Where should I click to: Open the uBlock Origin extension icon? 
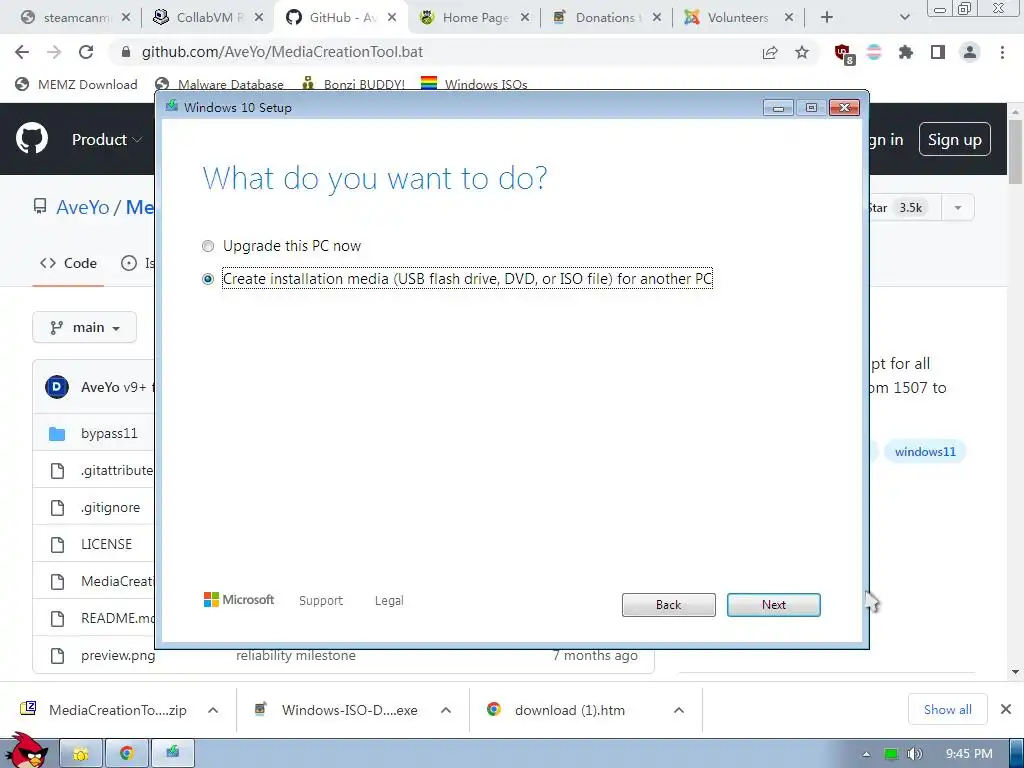843,53
